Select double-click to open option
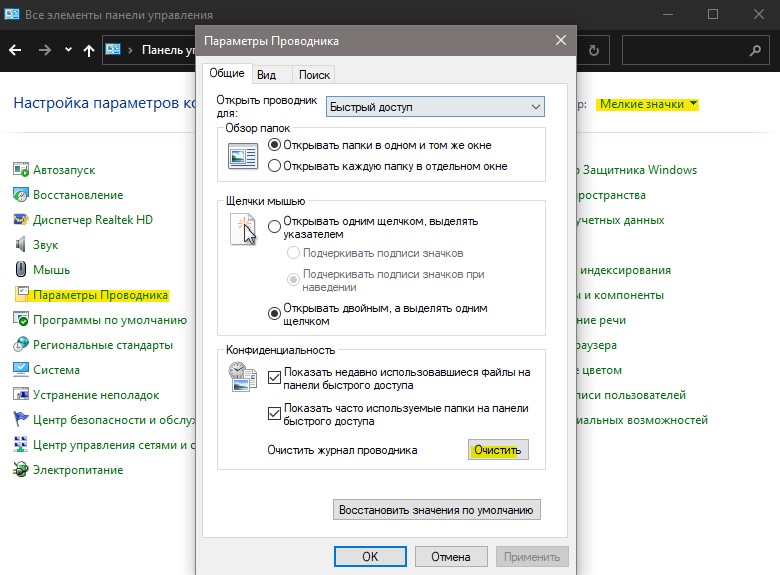Image resolution: width=780 pixels, height=575 pixels. [x=274, y=314]
